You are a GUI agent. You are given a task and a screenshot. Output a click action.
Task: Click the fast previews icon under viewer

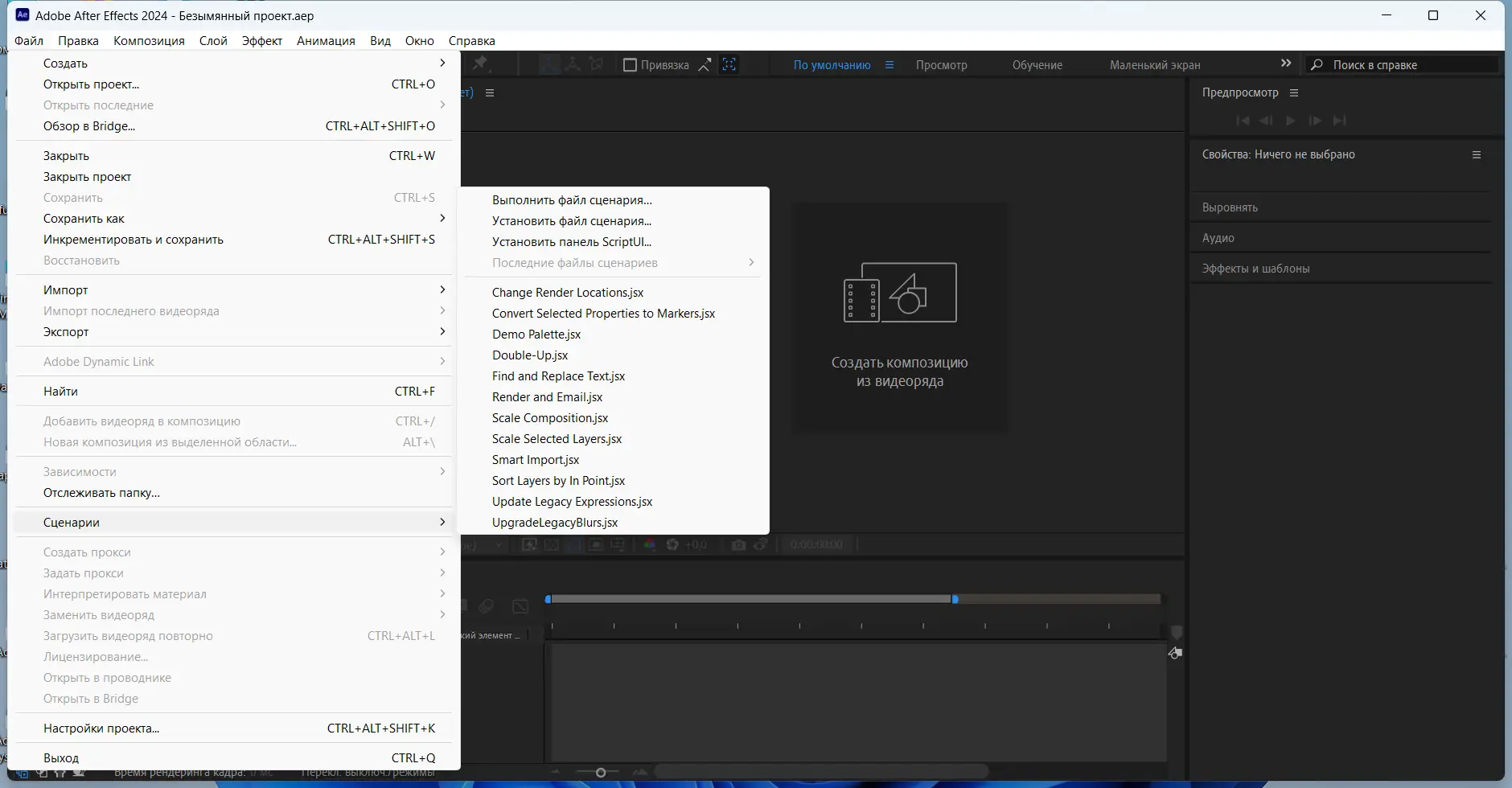pos(529,545)
